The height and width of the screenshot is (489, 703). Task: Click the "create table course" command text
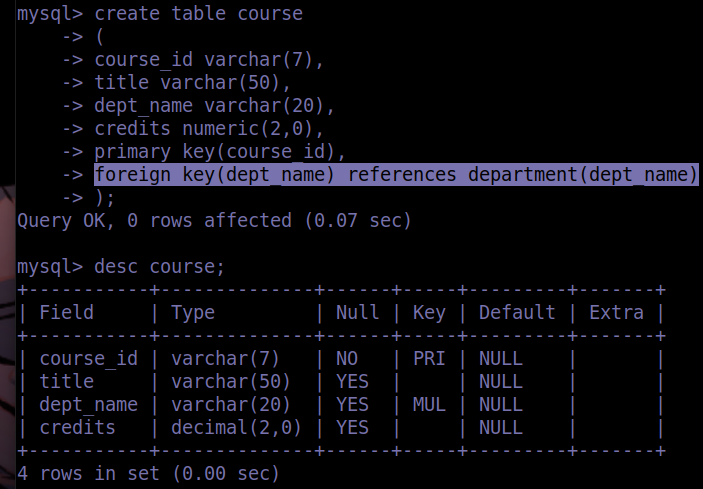coord(198,14)
